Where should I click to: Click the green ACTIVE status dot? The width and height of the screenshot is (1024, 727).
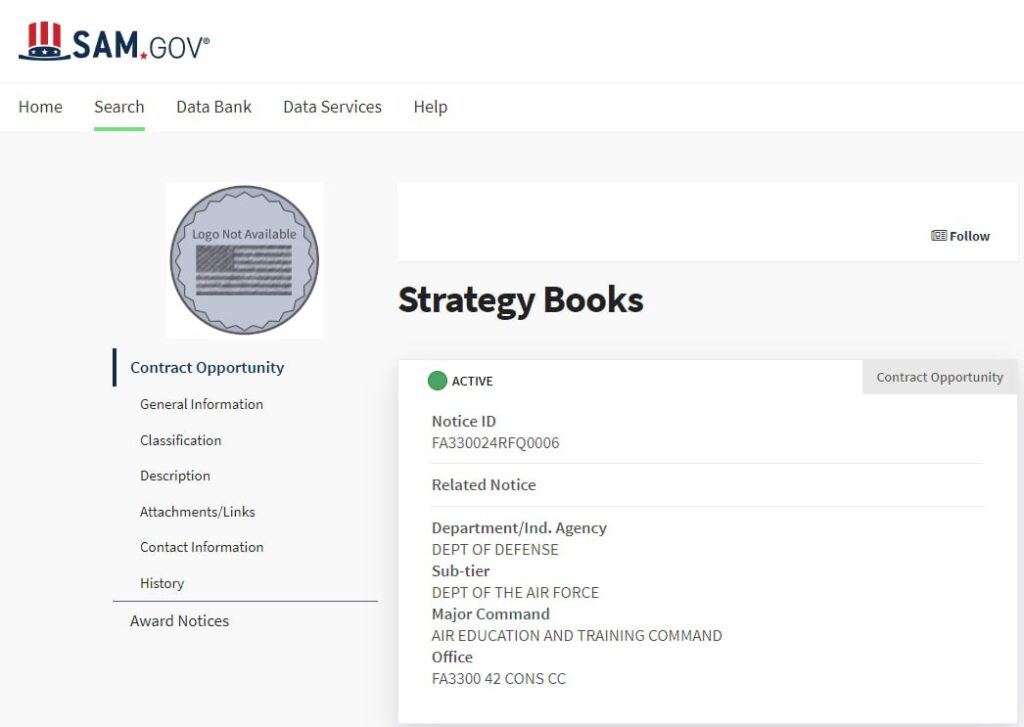pos(437,381)
